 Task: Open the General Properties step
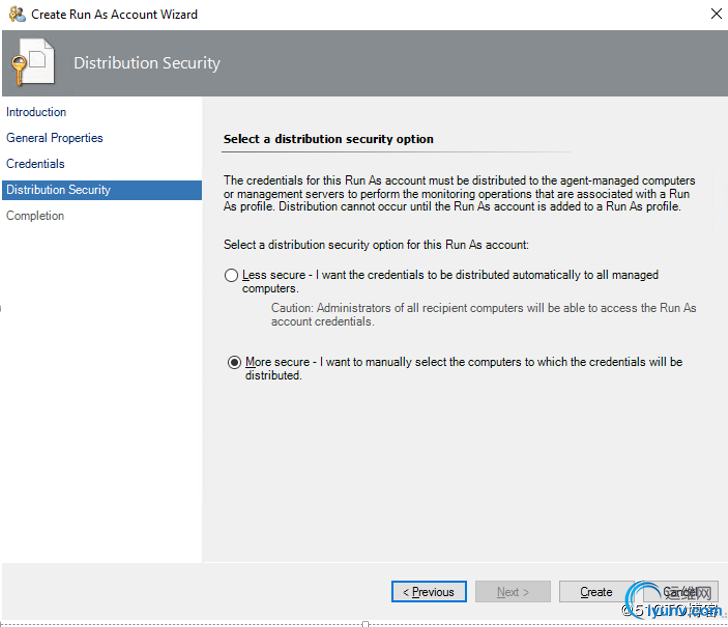(x=54, y=138)
